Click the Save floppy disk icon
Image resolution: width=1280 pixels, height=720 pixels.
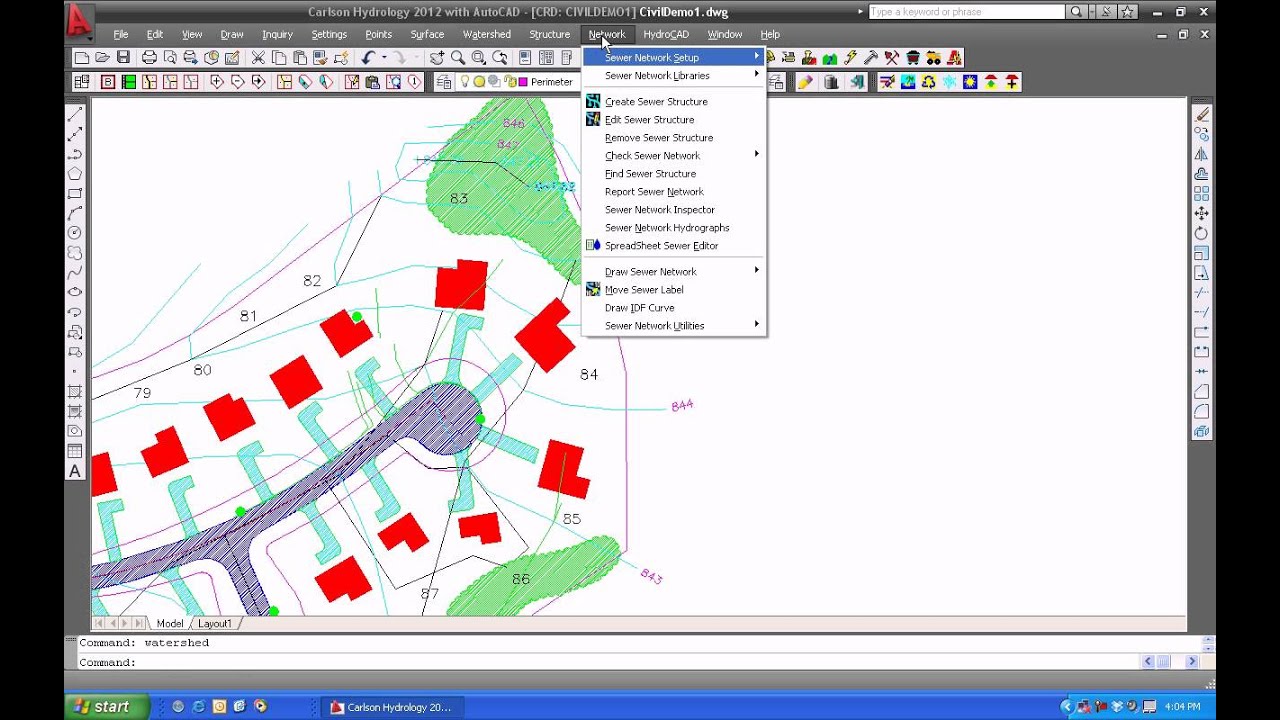click(123, 58)
